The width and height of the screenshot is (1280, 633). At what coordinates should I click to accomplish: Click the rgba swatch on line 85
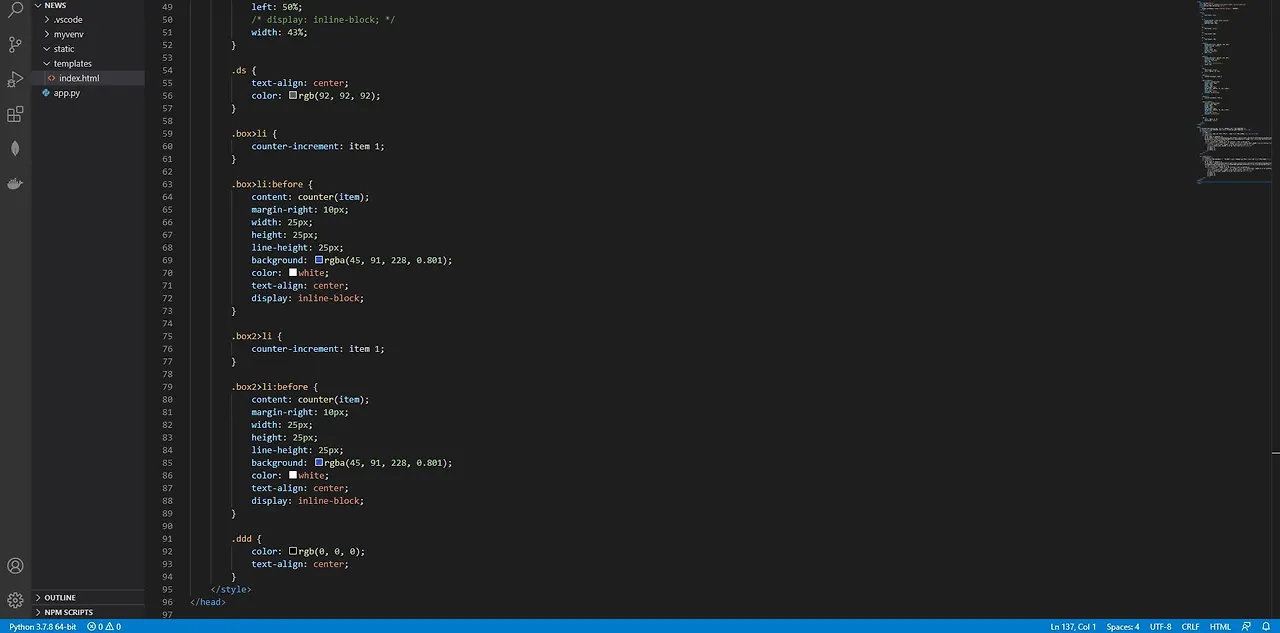319,463
